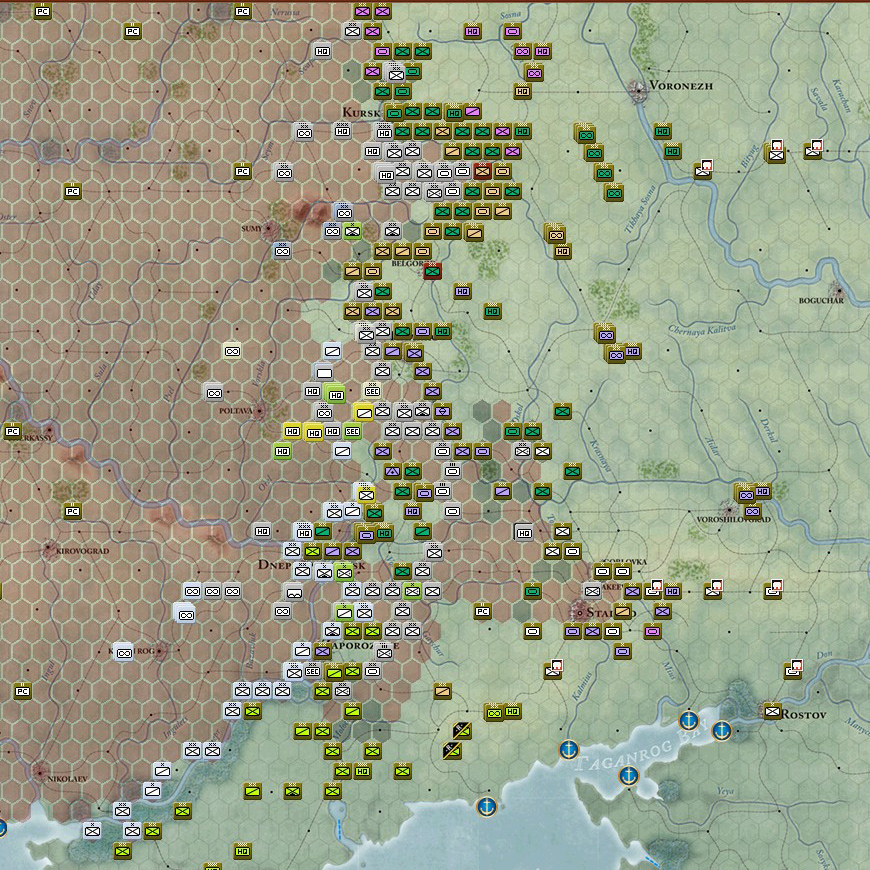
Task: Select the purple HQ counter above Voroshilovgrad
Action: click(762, 491)
